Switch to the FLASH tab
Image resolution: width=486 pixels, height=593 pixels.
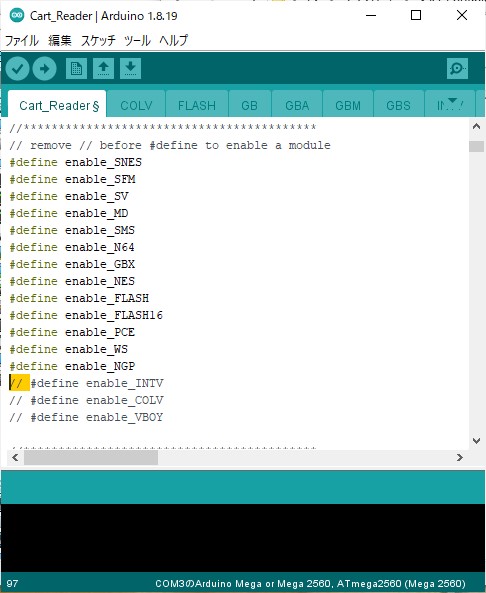(x=197, y=105)
